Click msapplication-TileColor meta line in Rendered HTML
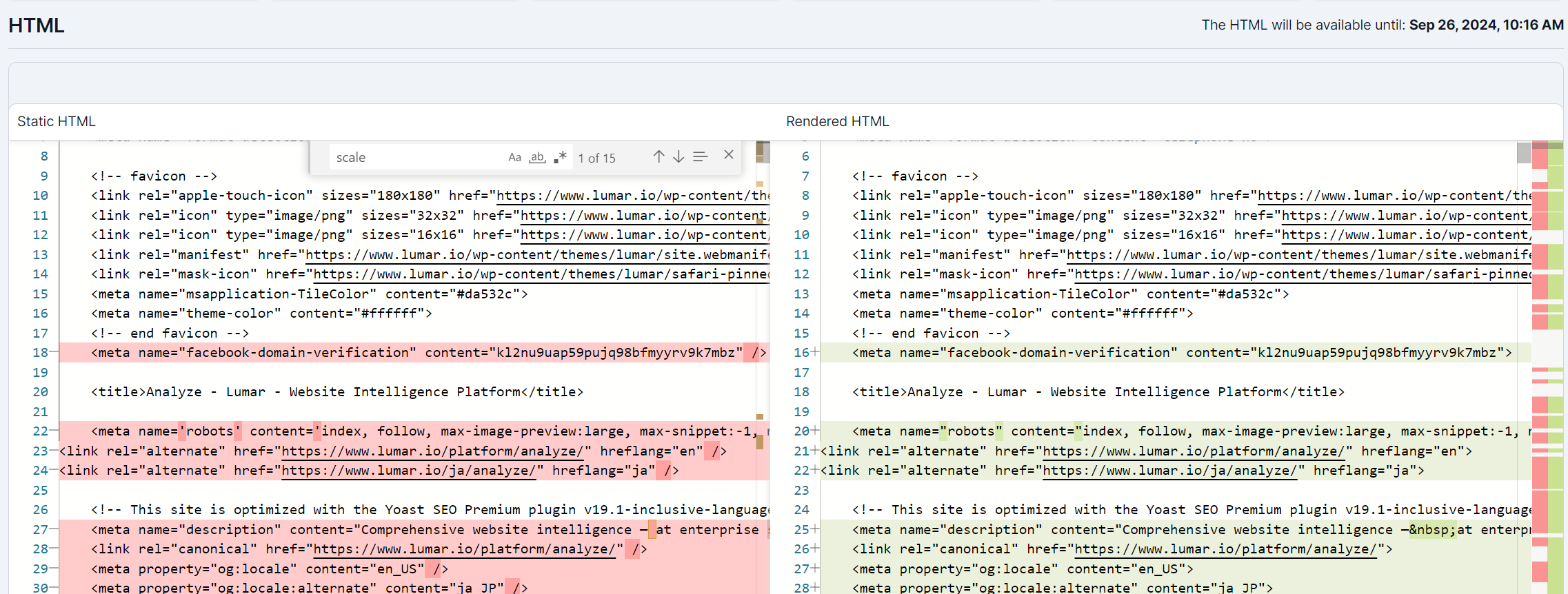1568x594 pixels. [1071, 294]
